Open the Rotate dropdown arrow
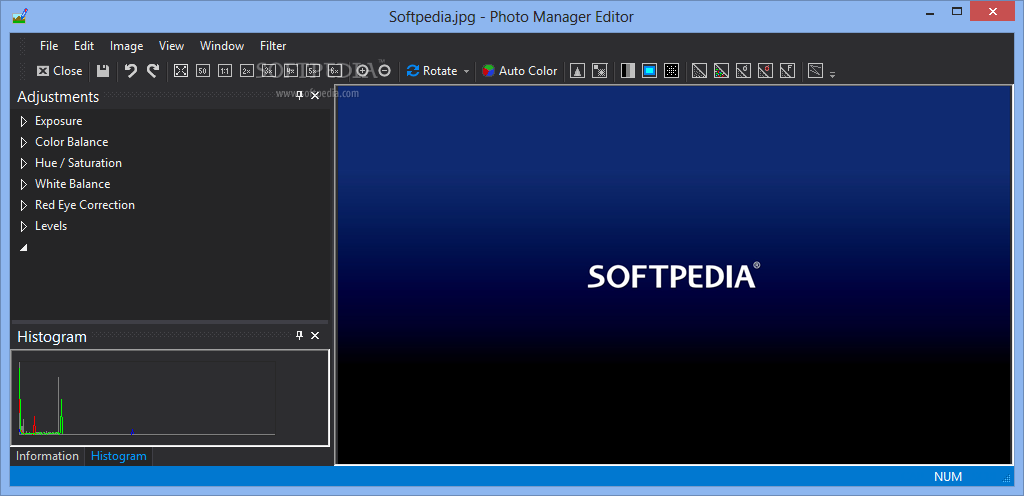The height and width of the screenshot is (496, 1024). click(466, 71)
